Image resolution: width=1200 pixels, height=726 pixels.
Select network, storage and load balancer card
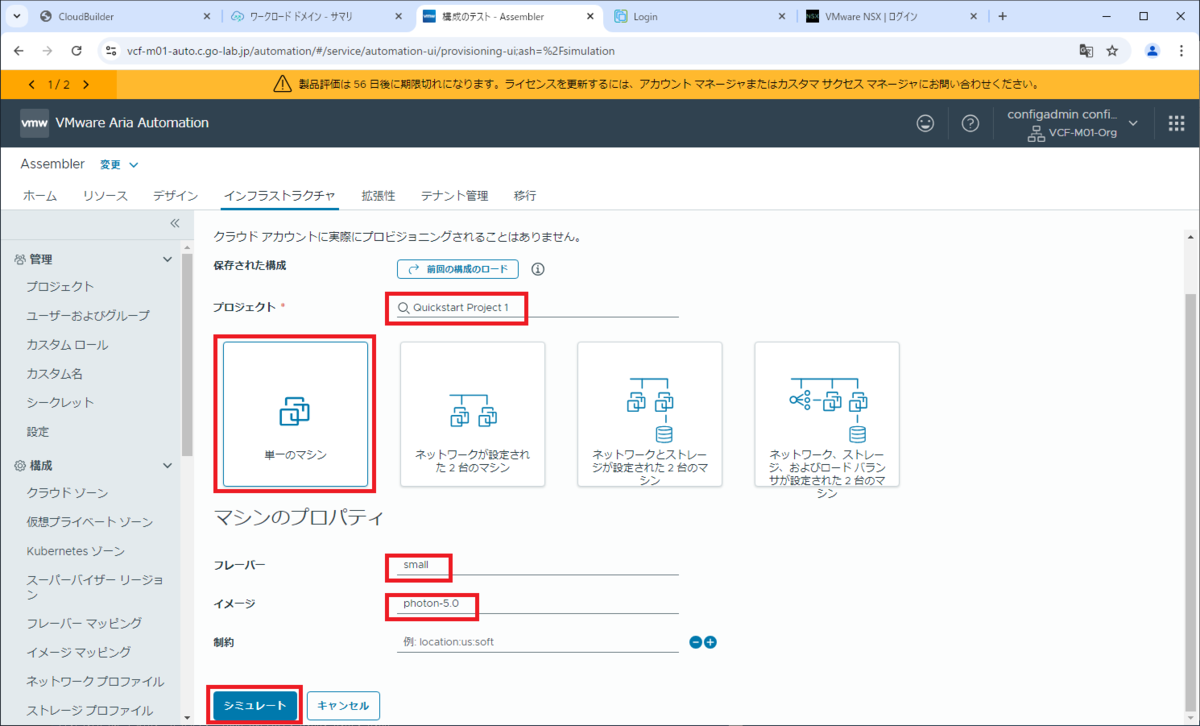pos(827,414)
